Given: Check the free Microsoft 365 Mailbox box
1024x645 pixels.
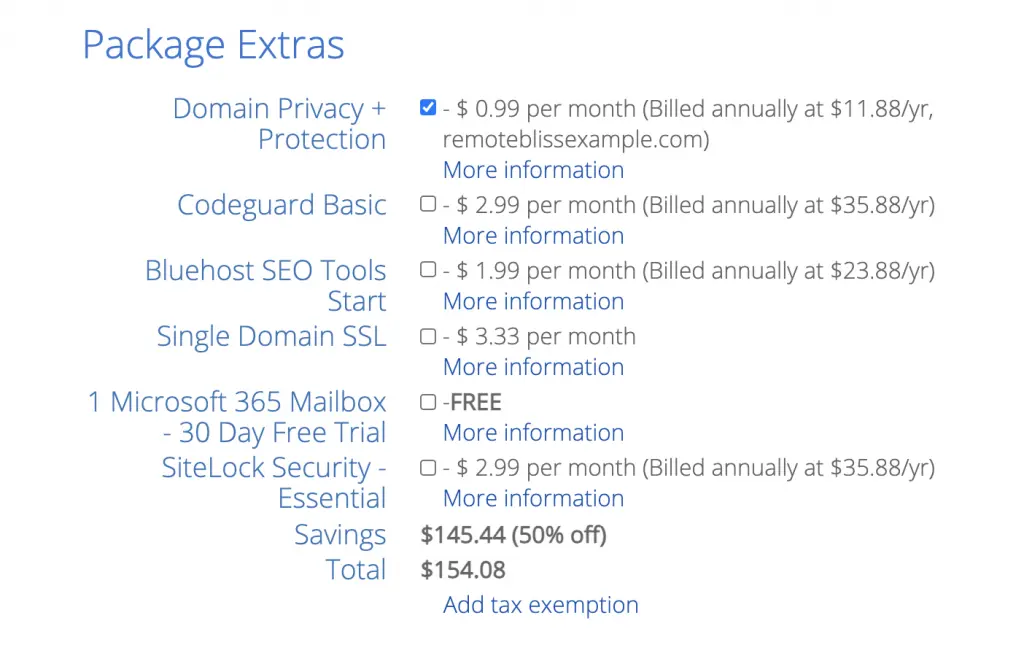Looking at the screenshot, I should click(428, 402).
